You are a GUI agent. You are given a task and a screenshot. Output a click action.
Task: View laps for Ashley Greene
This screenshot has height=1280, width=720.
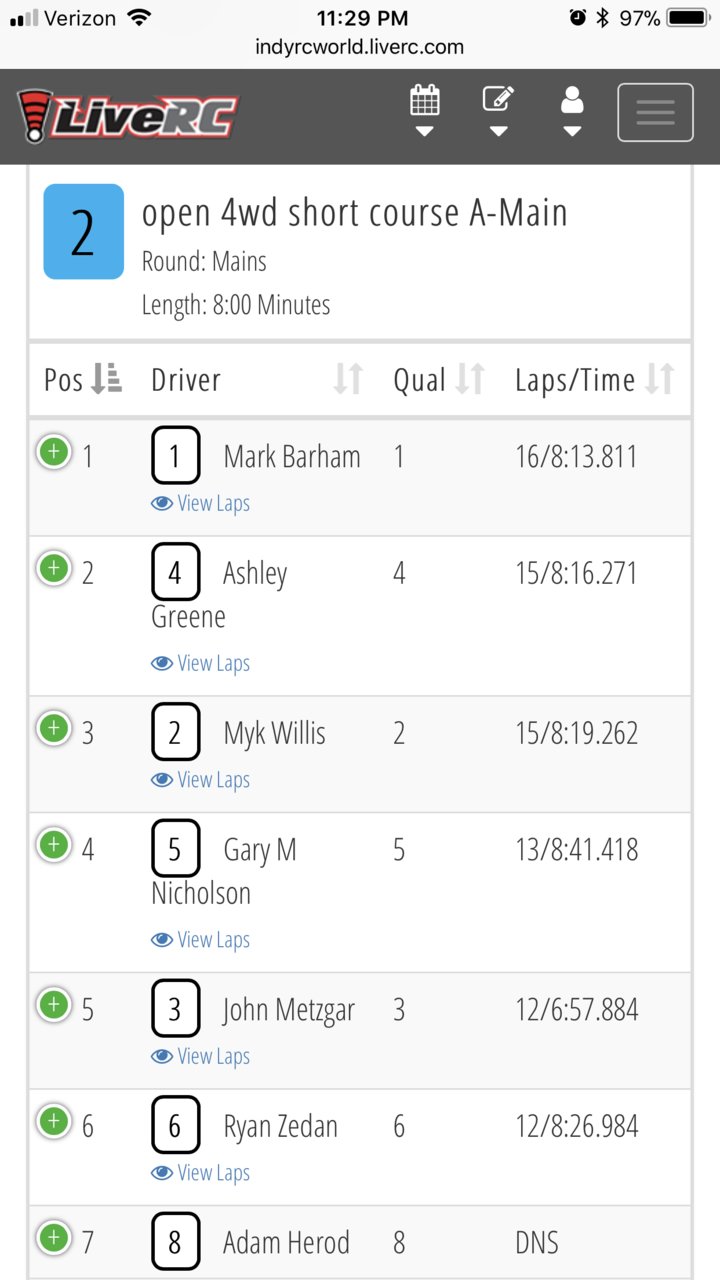(200, 663)
